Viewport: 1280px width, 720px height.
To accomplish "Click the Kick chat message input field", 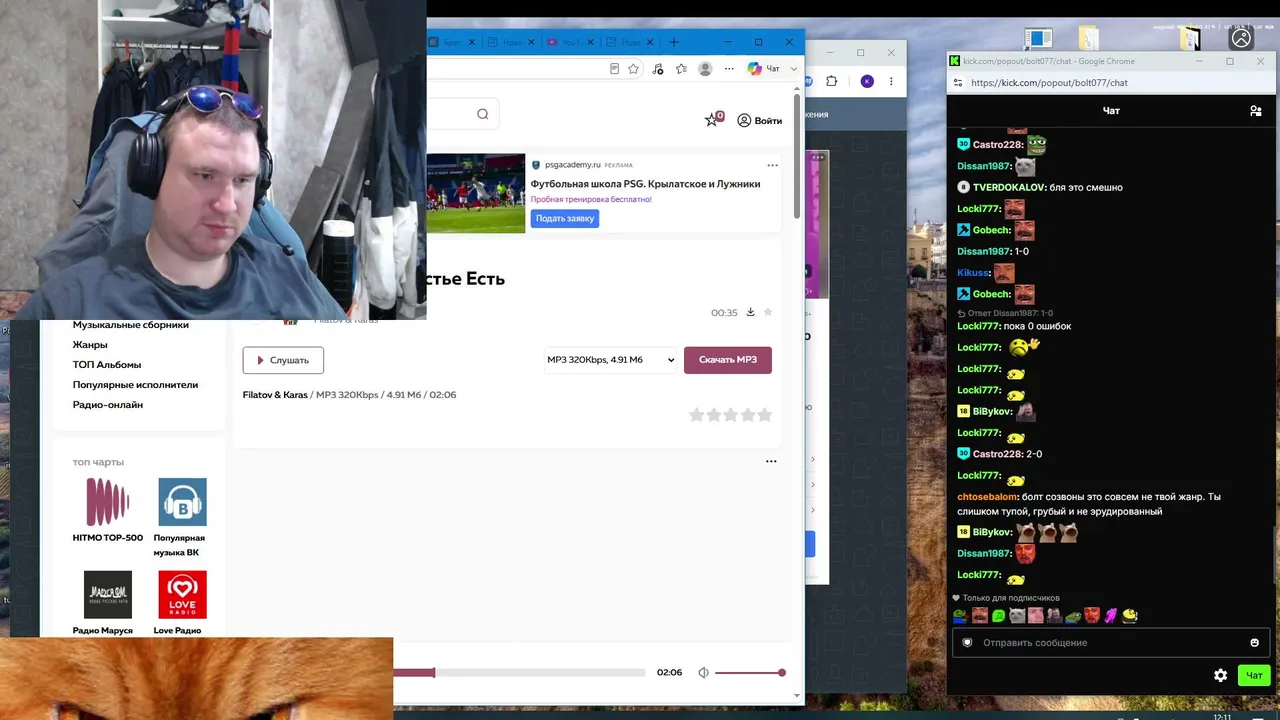I will [1110, 643].
